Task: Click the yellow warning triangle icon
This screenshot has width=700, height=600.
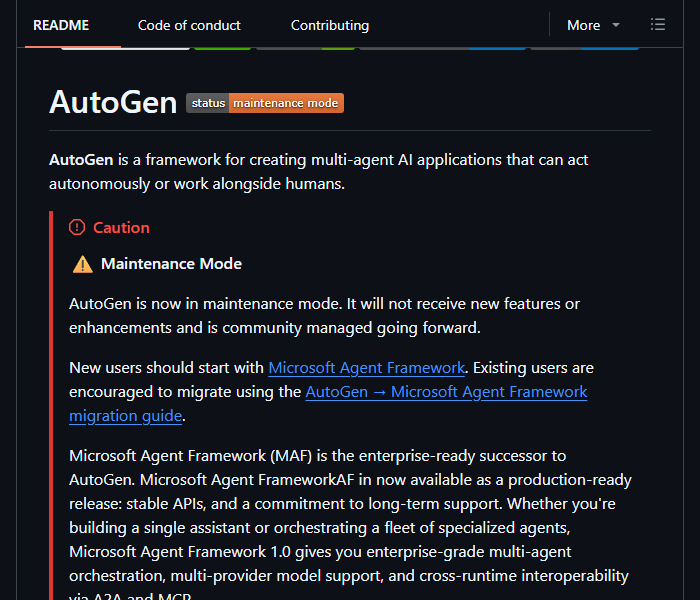Action: click(83, 264)
